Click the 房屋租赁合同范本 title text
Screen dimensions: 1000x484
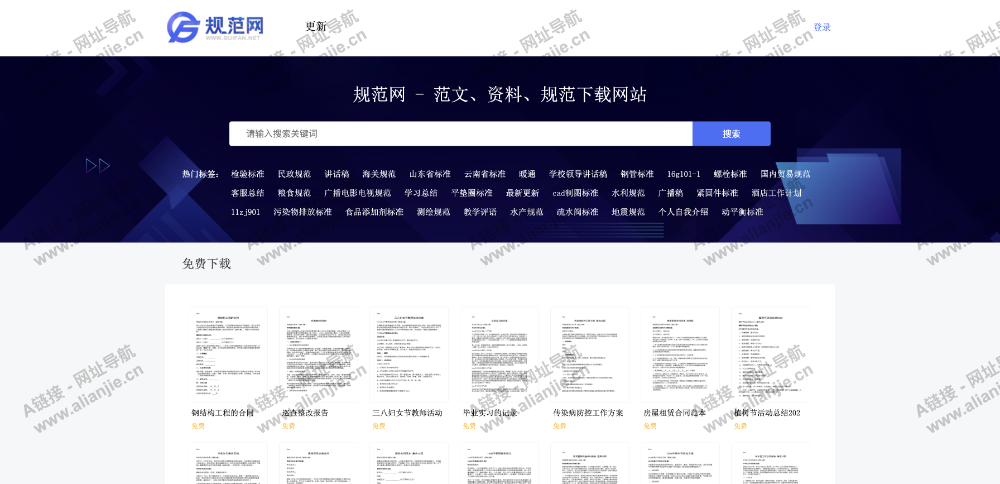pyautogui.click(x=675, y=413)
